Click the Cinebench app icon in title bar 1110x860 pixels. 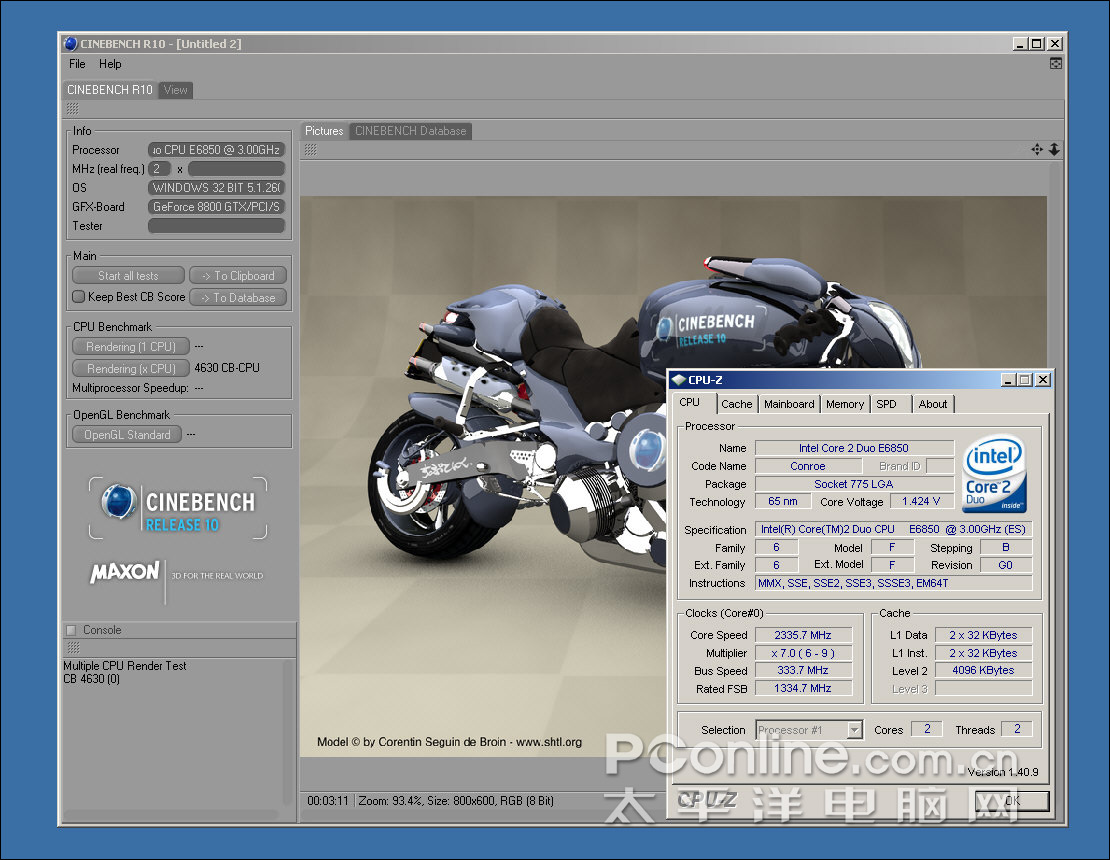[71, 44]
